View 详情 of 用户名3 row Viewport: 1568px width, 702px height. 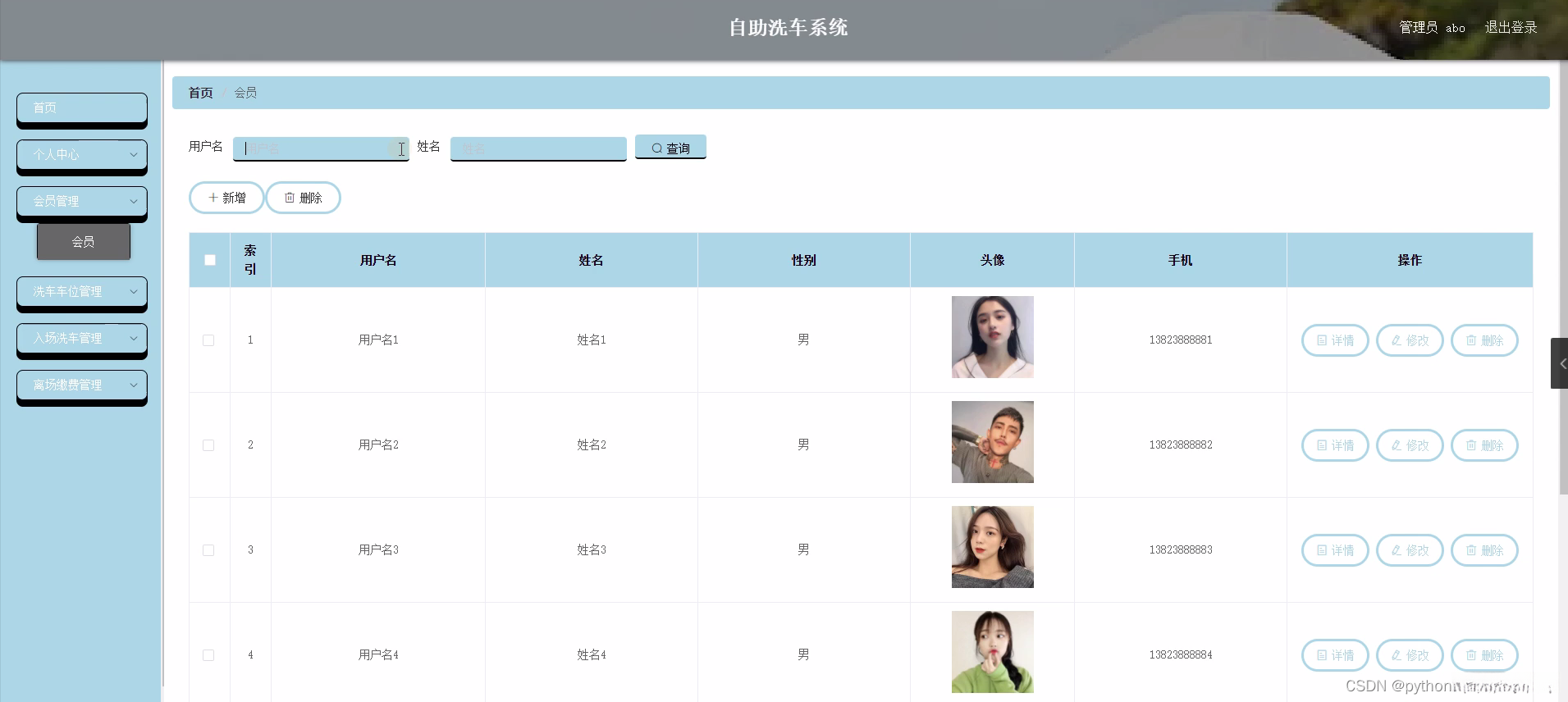pos(1335,550)
